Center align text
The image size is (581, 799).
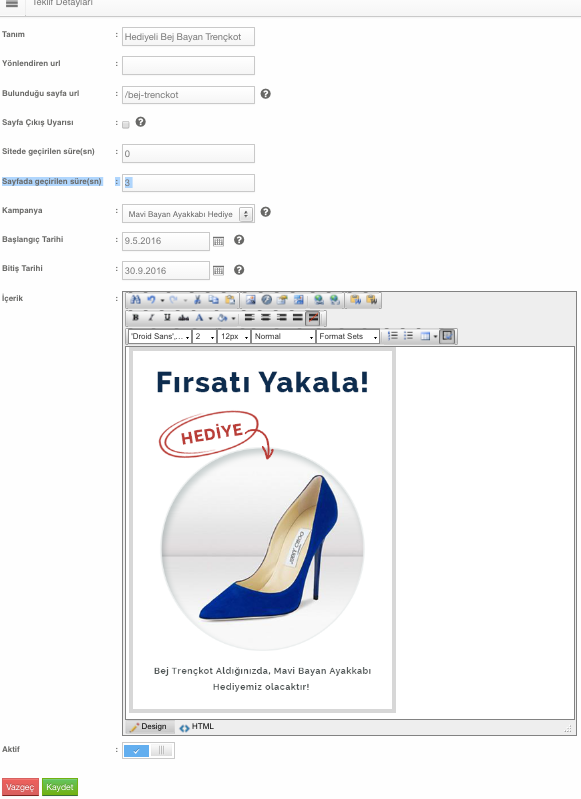click(x=266, y=318)
